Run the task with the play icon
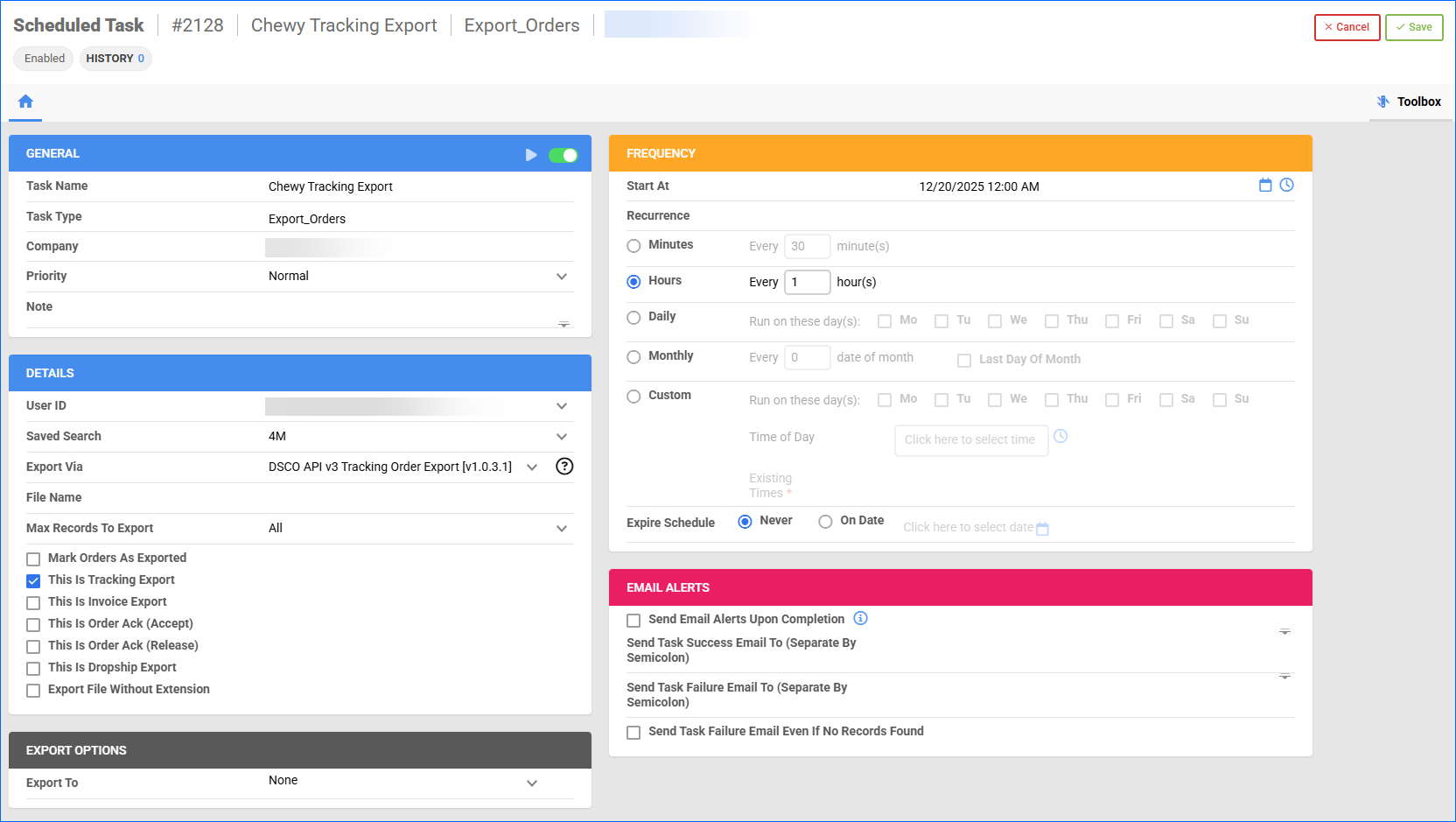 [x=530, y=155]
